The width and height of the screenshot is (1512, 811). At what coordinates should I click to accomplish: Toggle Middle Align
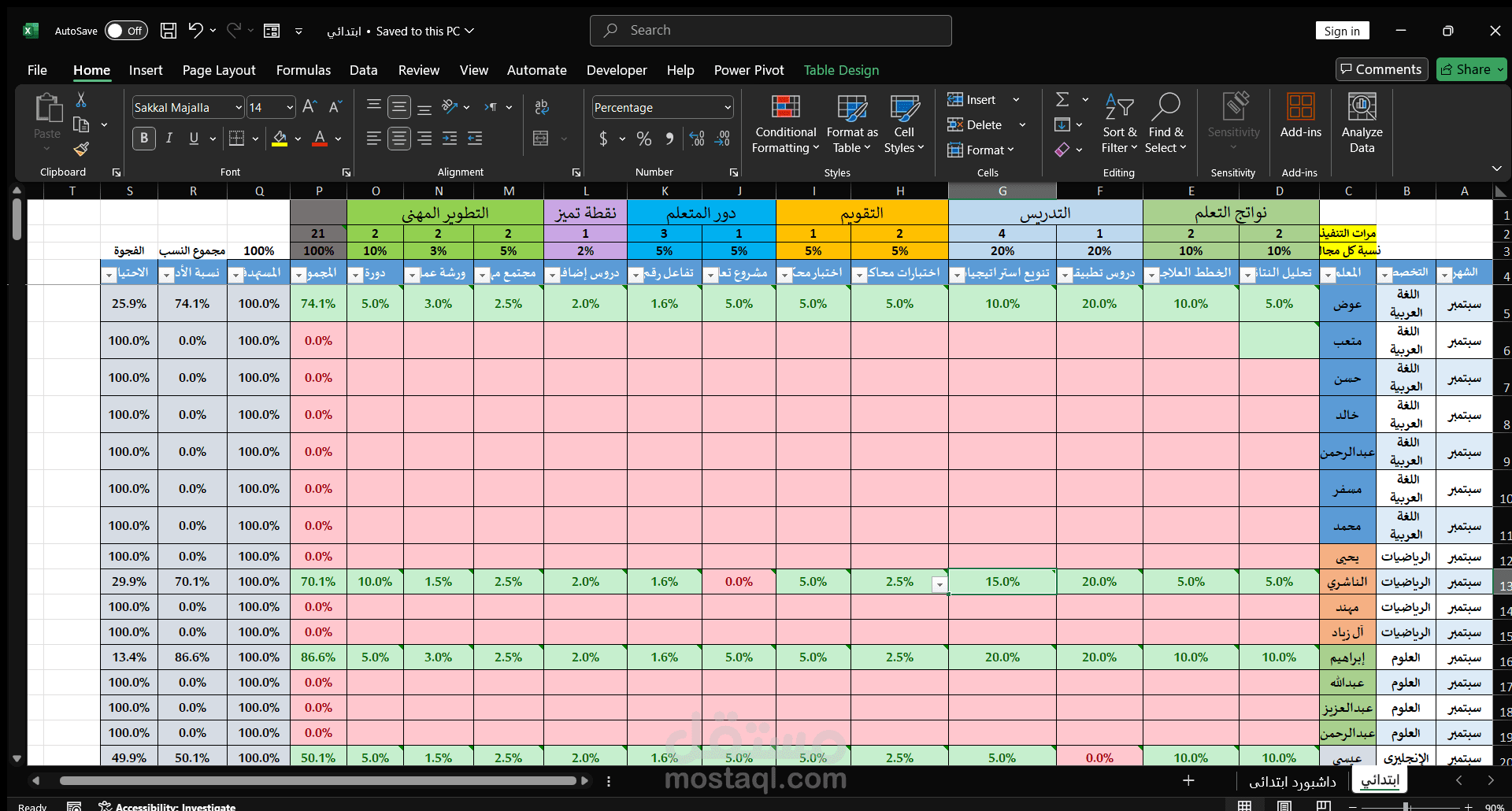(399, 107)
